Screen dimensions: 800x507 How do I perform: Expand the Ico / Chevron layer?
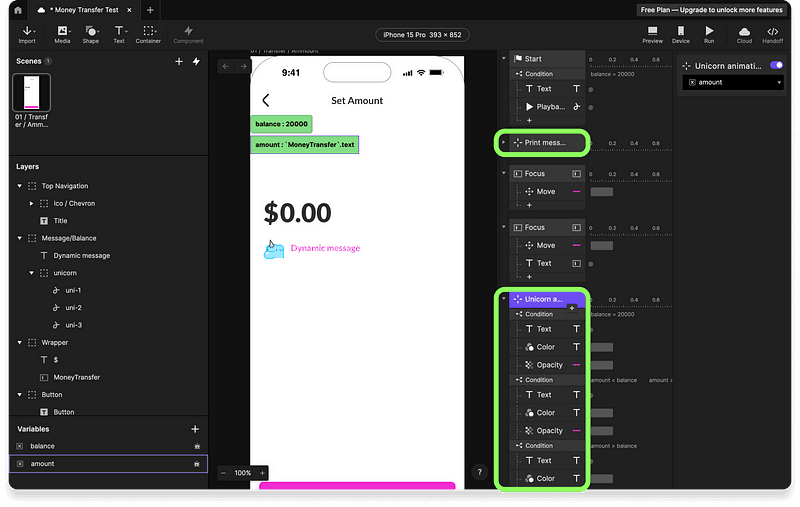tap(32, 204)
